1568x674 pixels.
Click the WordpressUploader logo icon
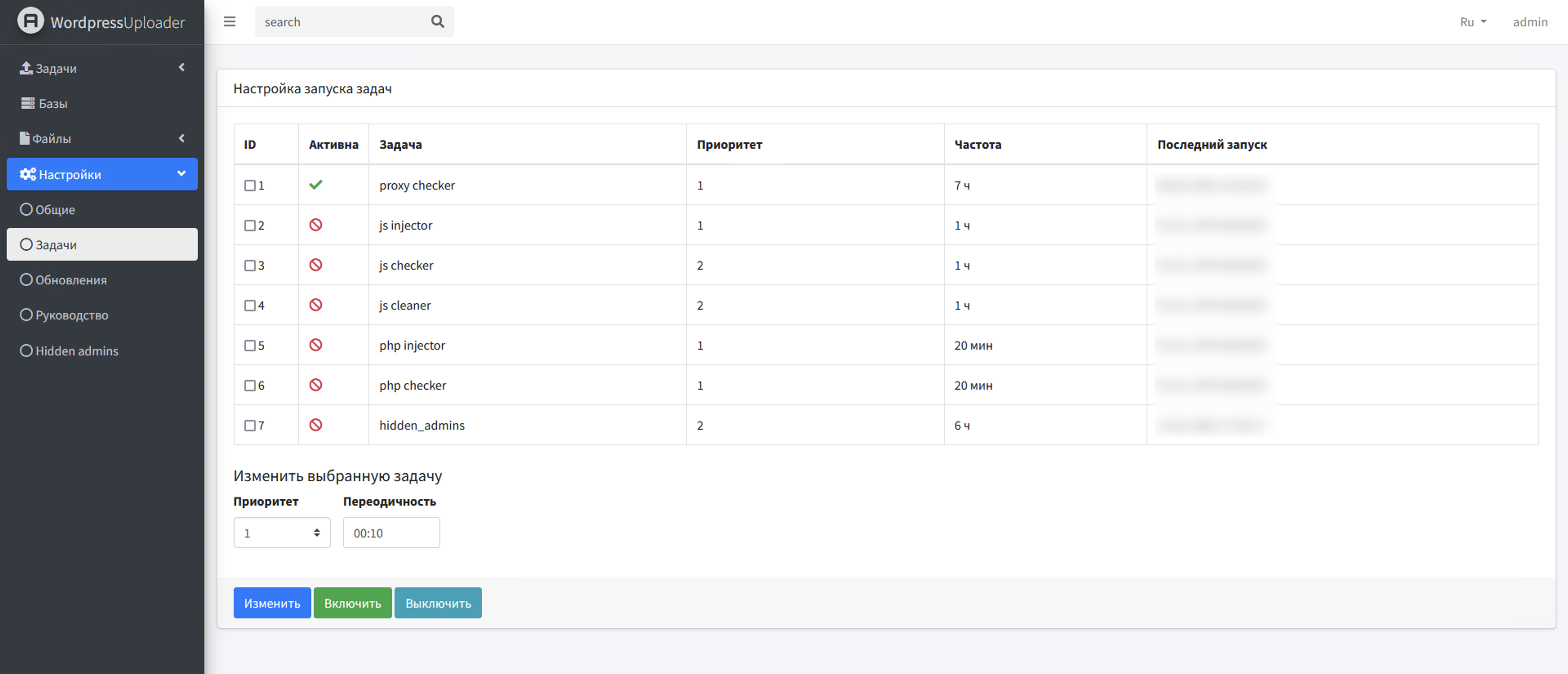point(31,21)
